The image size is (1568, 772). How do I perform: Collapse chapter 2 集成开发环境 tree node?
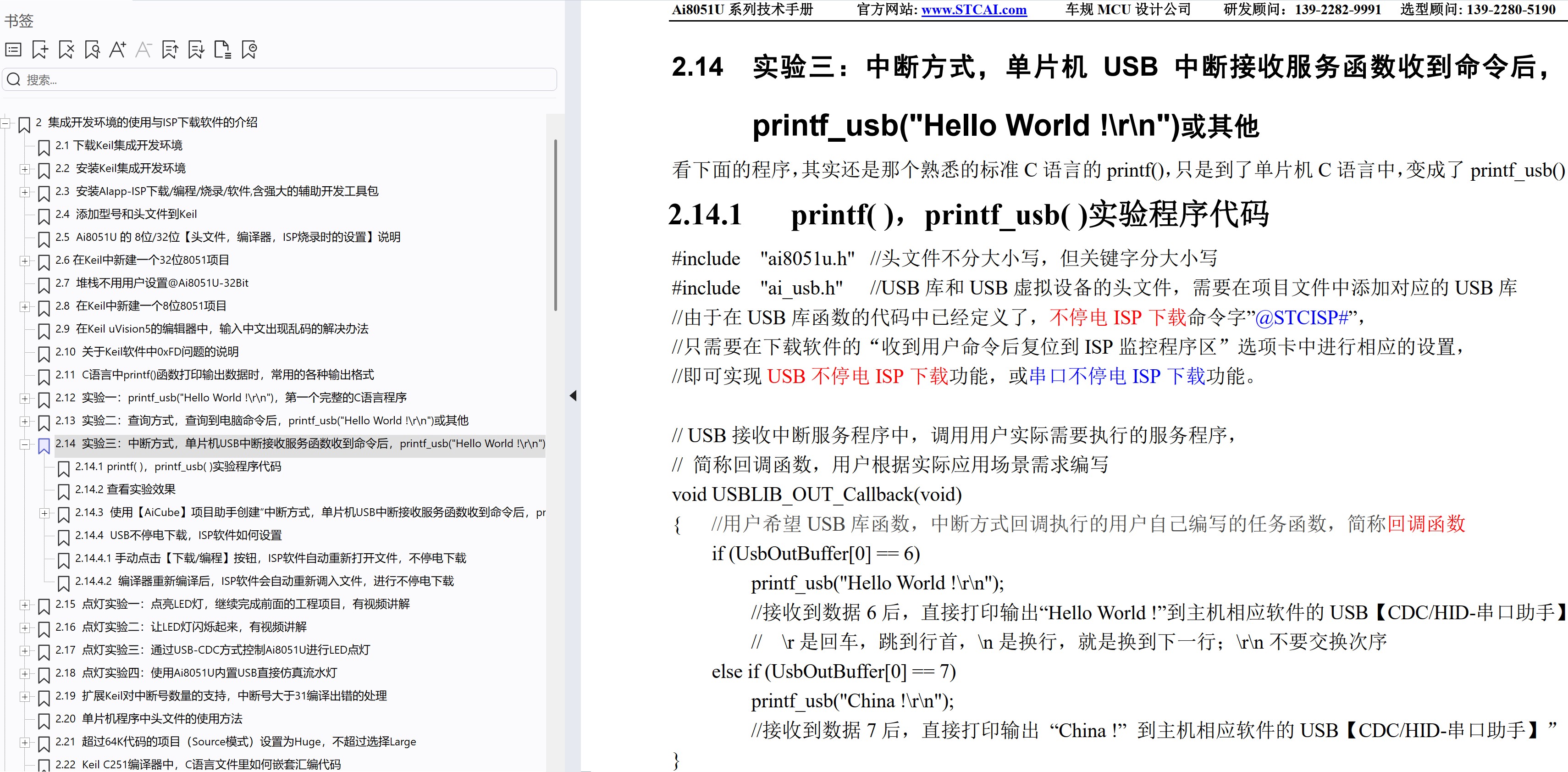[x=6, y=123]
